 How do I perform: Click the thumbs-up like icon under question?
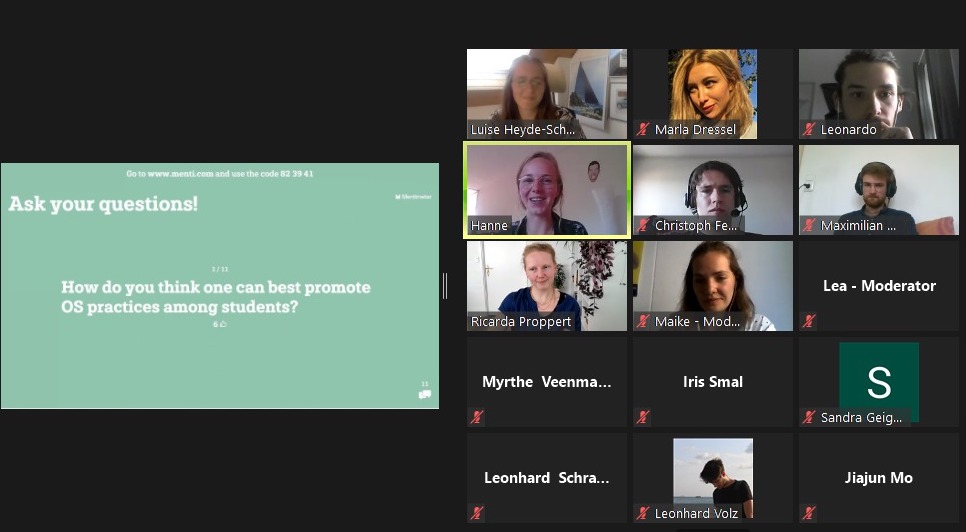click(x=223, y=324)
